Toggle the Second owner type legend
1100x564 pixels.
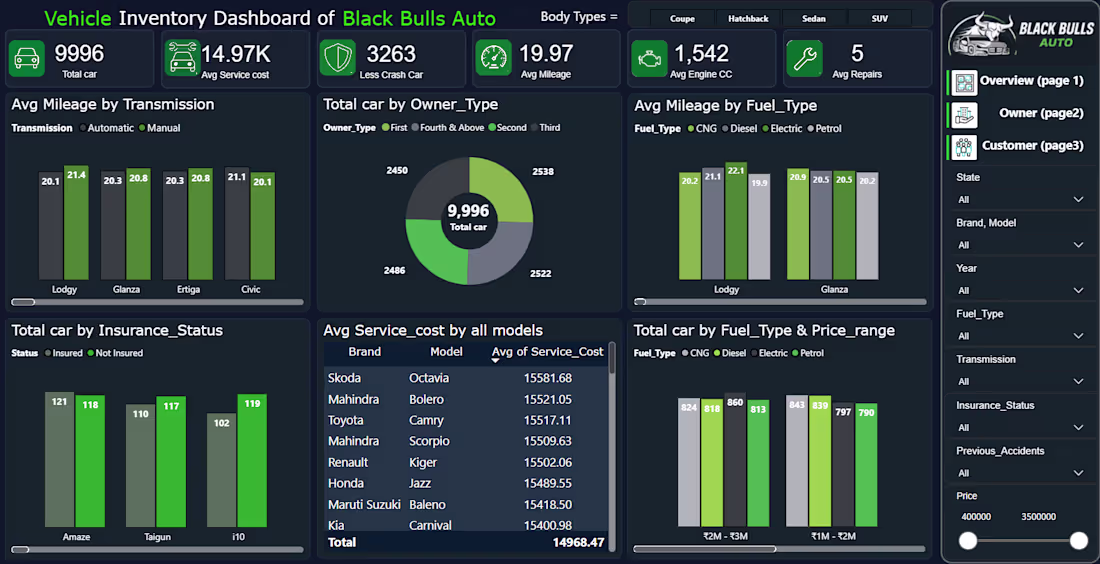(507, 128)
